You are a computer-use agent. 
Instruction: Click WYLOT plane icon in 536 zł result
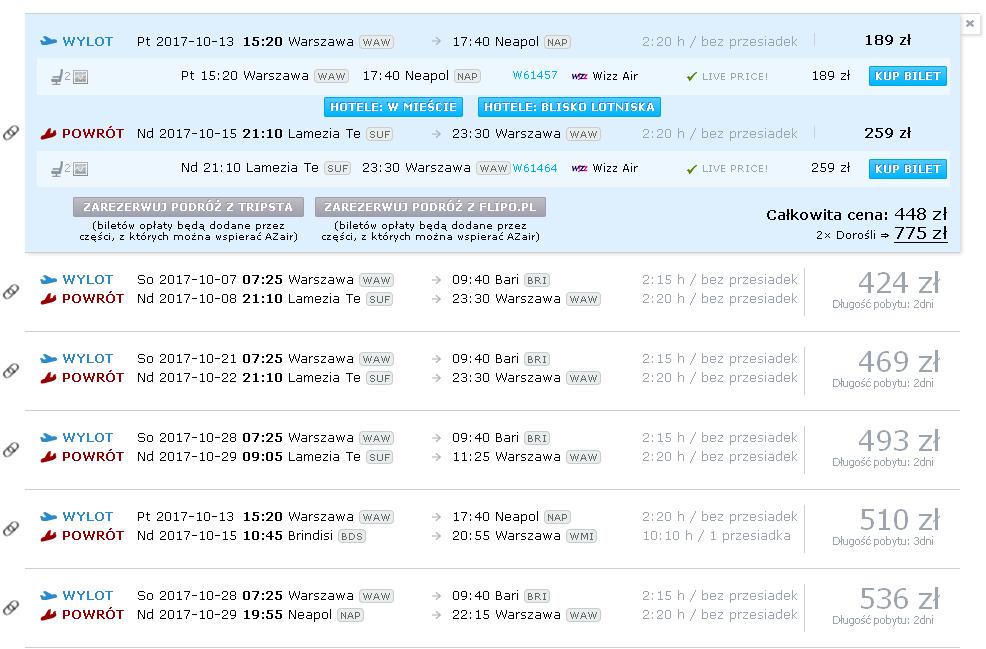click(48, 596)
